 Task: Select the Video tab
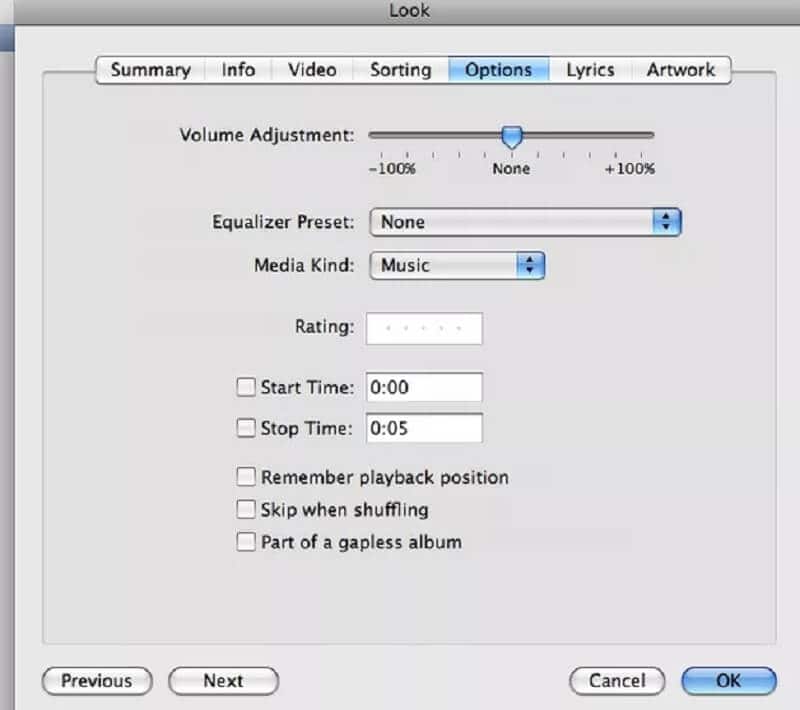(x=312, y=70)
